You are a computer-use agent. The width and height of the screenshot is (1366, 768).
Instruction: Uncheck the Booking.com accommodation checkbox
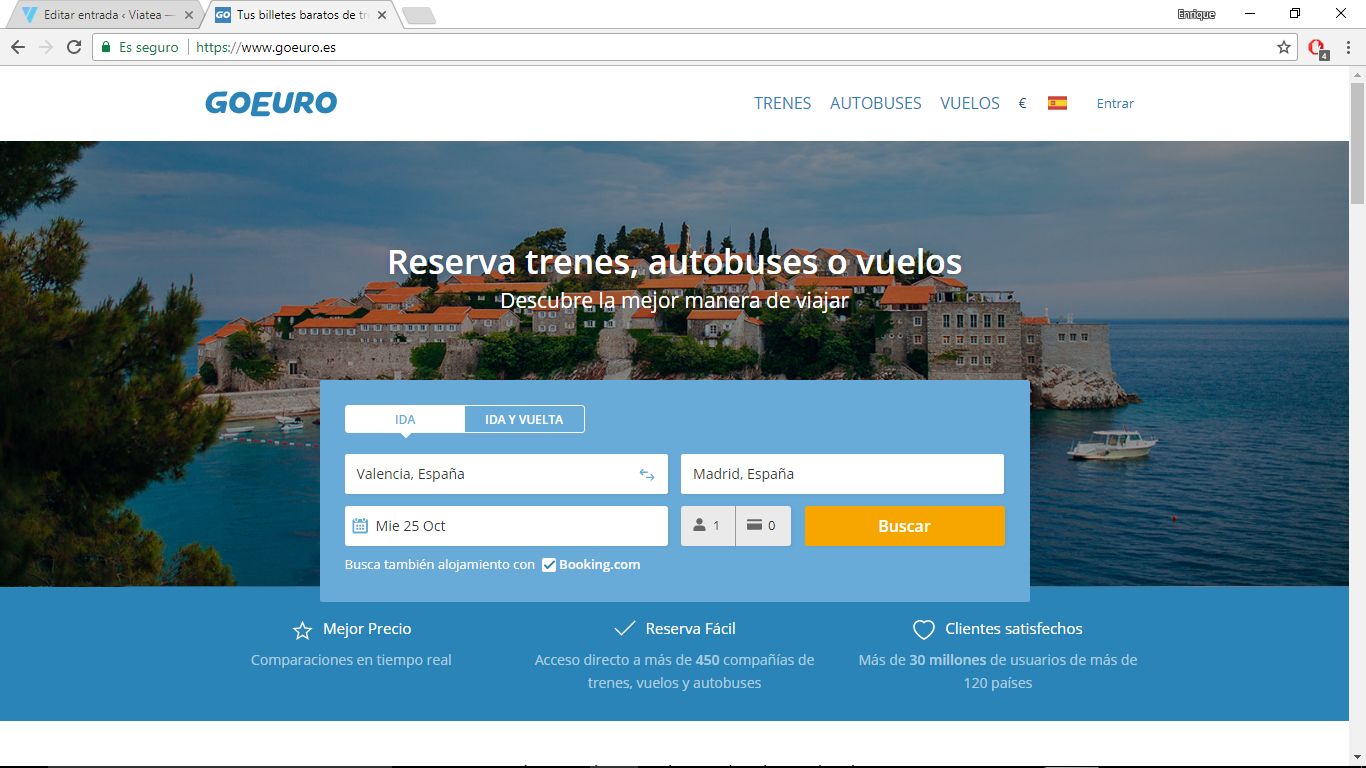(549, 565)
